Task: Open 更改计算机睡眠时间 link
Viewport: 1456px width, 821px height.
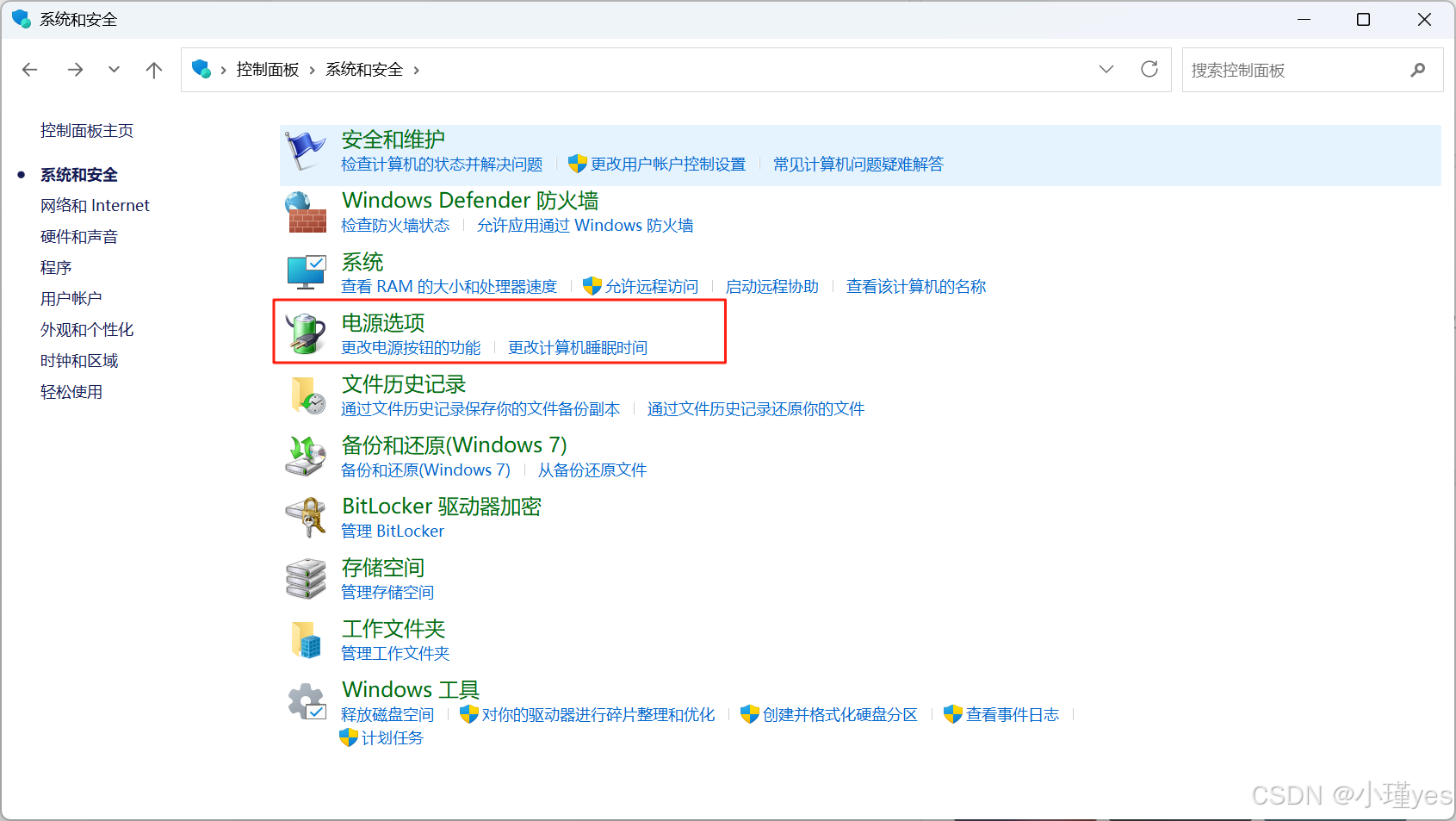Action: tap(578, 348)
